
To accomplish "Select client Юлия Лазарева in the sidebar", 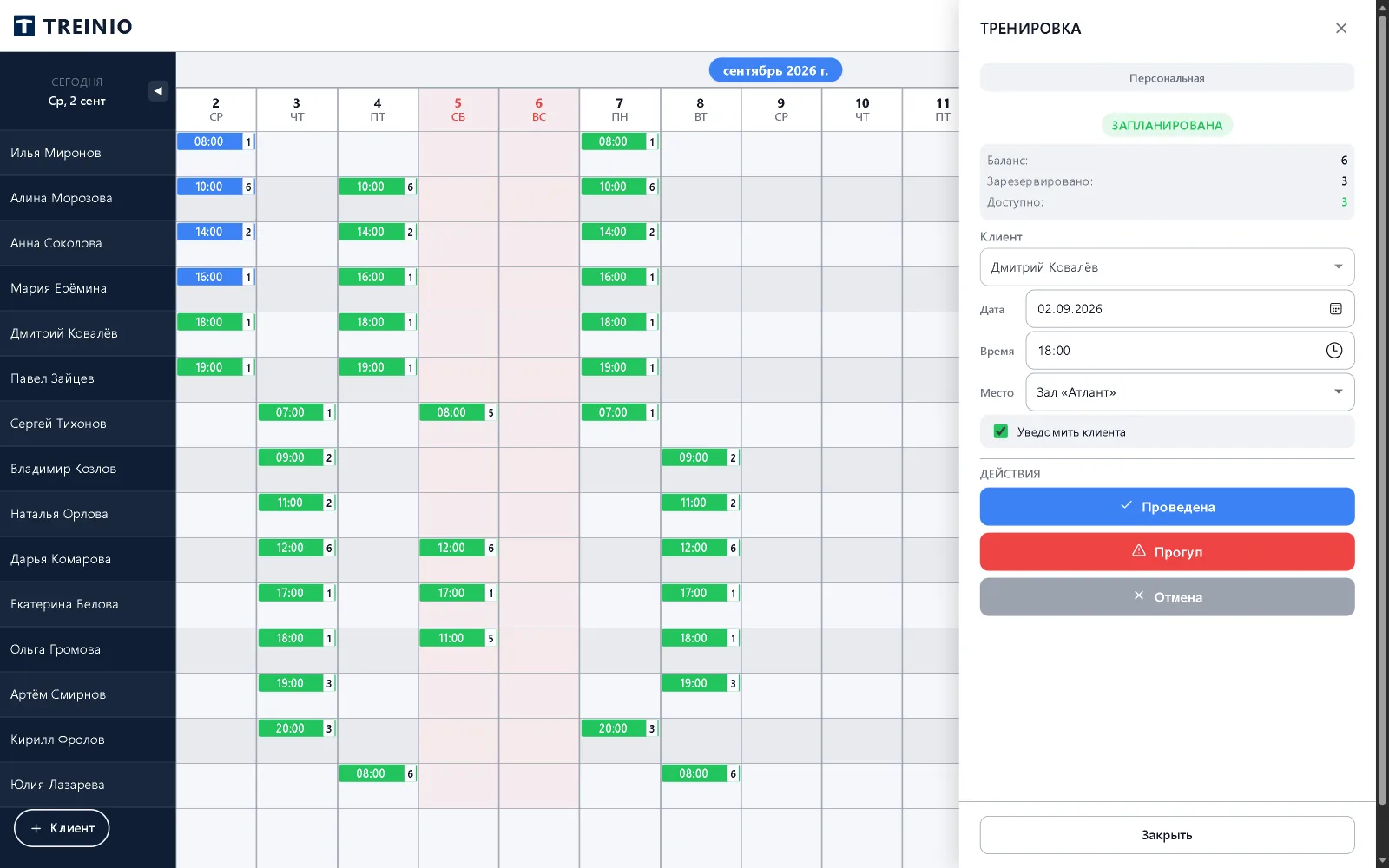I will tap(88, 785).
